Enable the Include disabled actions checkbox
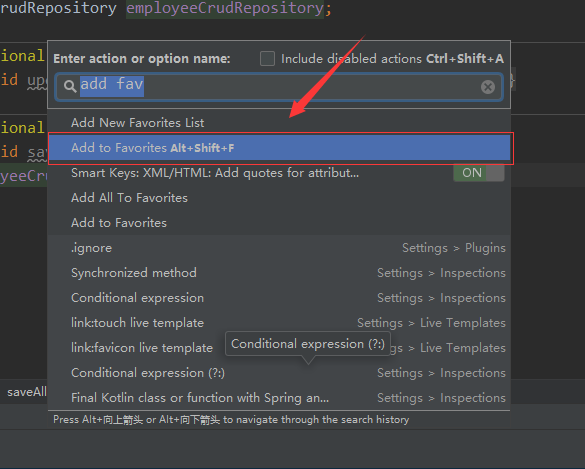Image resolution: width=585 pixels, height=469 pixels. (x=267, y=59)
